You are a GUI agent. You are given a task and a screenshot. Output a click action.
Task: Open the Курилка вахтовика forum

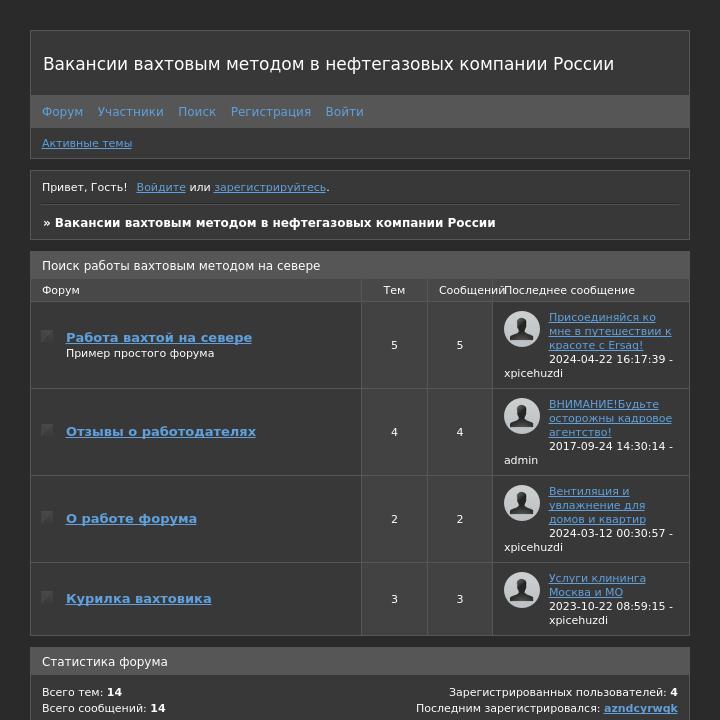(138, 599)
